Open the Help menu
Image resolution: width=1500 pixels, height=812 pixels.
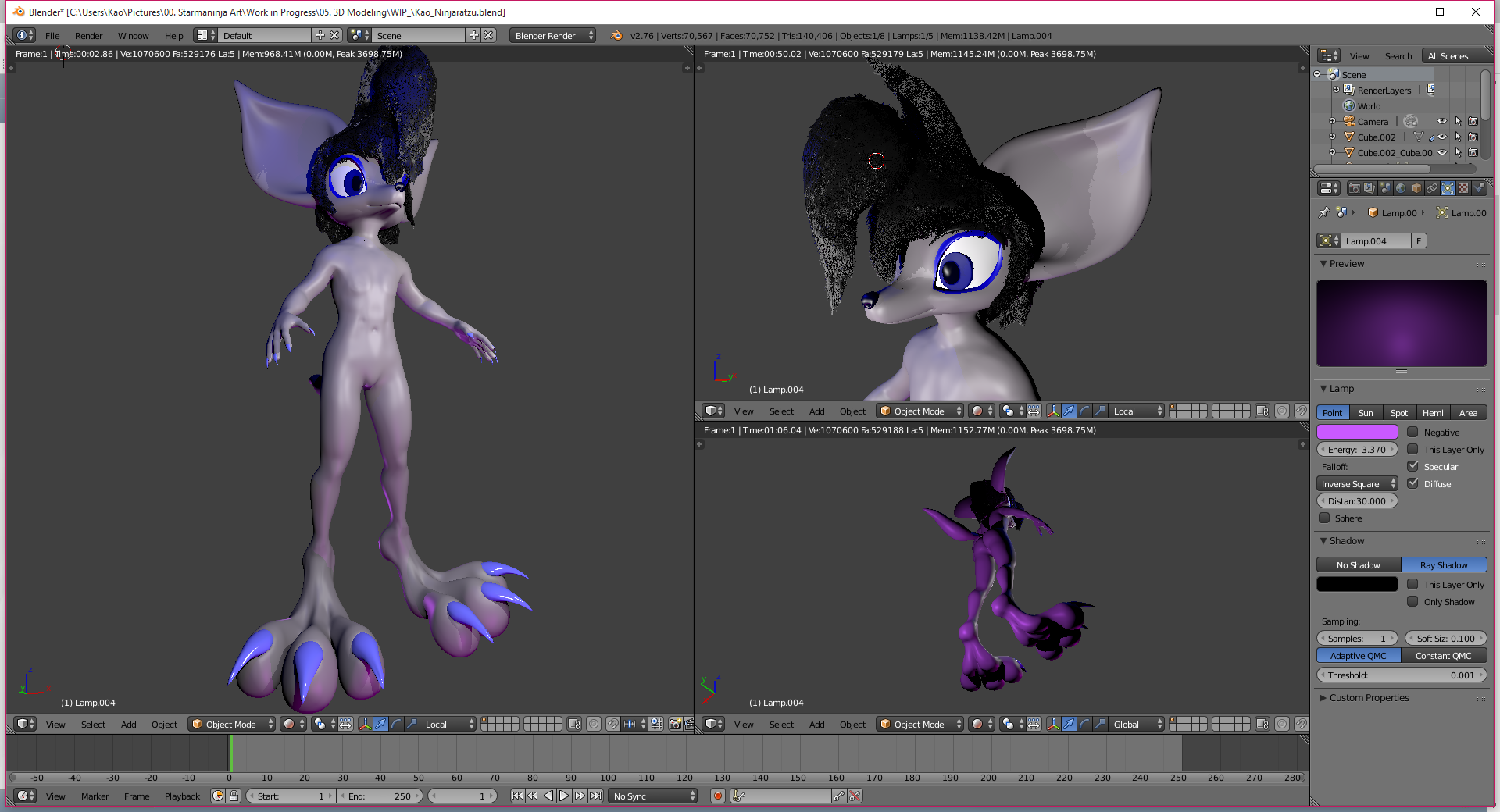click(x=174, y=35)
